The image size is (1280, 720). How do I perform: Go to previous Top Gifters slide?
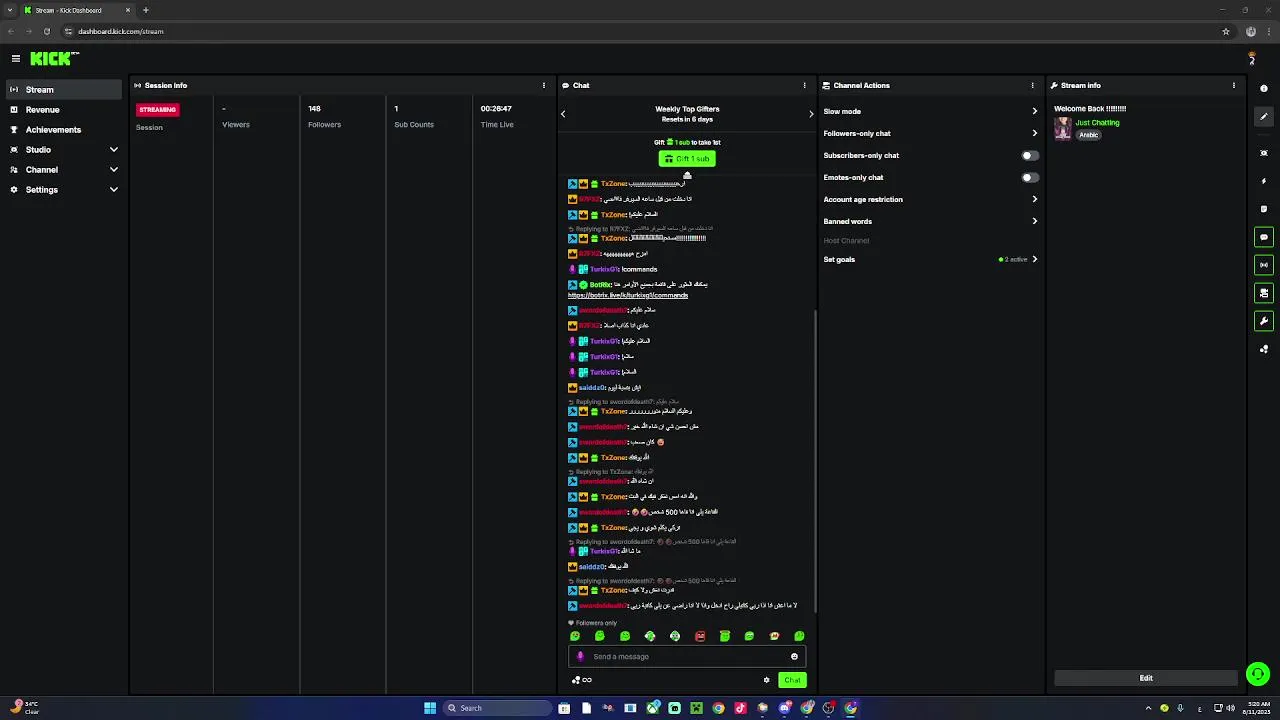coord(563,114)
